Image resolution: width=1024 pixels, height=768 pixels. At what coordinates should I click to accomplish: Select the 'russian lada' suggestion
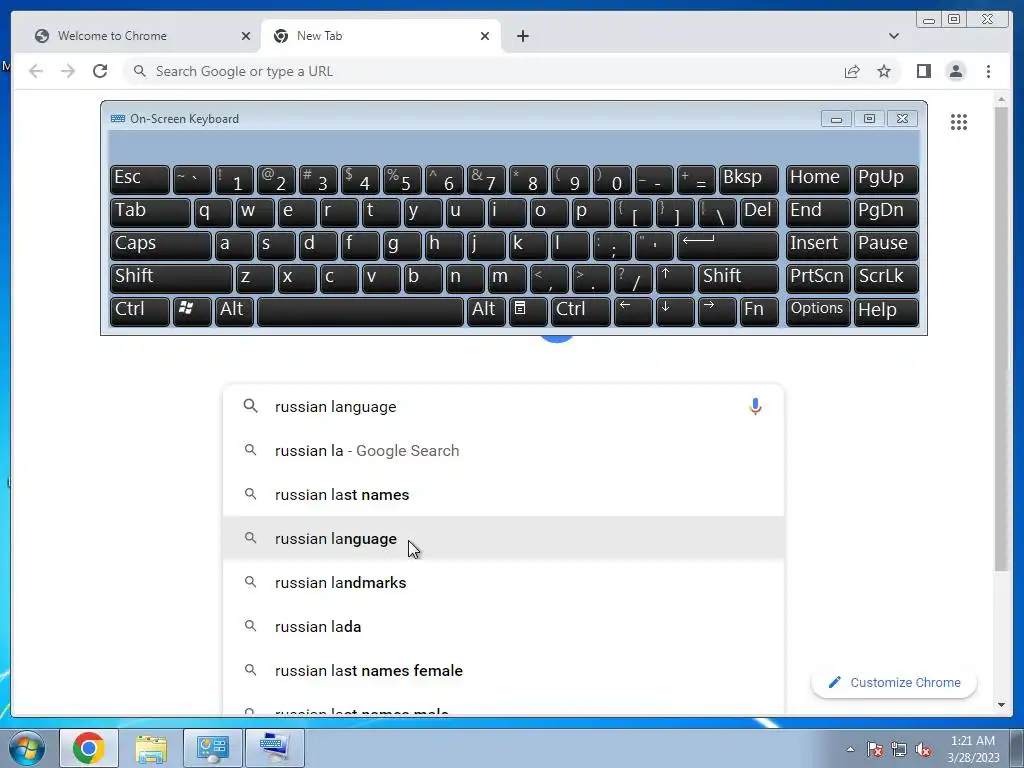click(x=503, y=626)
